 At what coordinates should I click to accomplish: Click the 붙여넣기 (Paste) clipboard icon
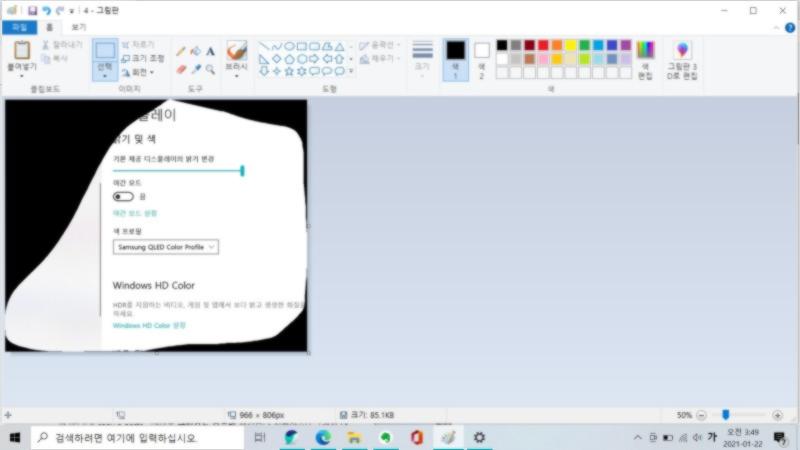(x=22, y=51)
